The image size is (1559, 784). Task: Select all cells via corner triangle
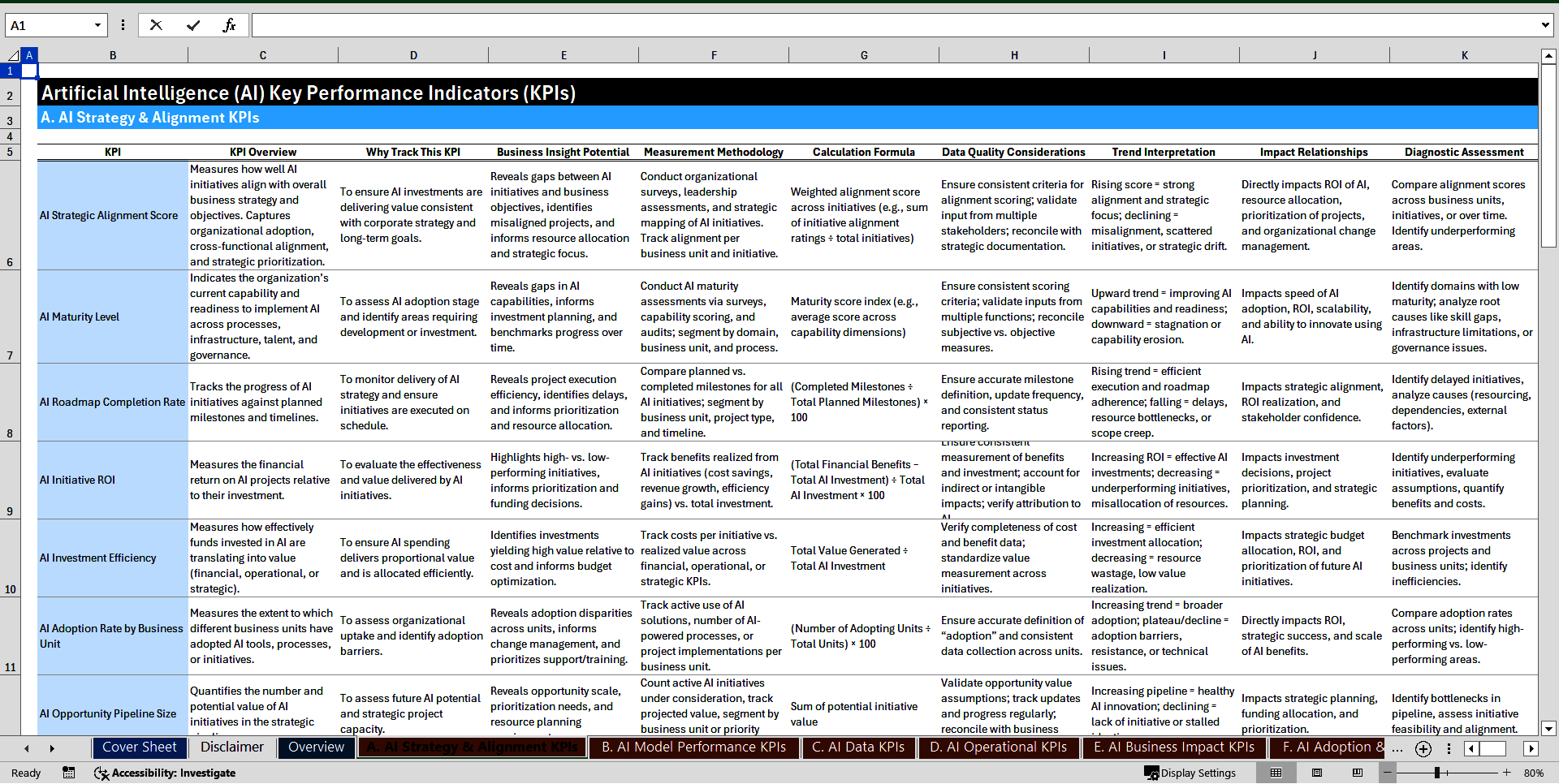(15, 55)
